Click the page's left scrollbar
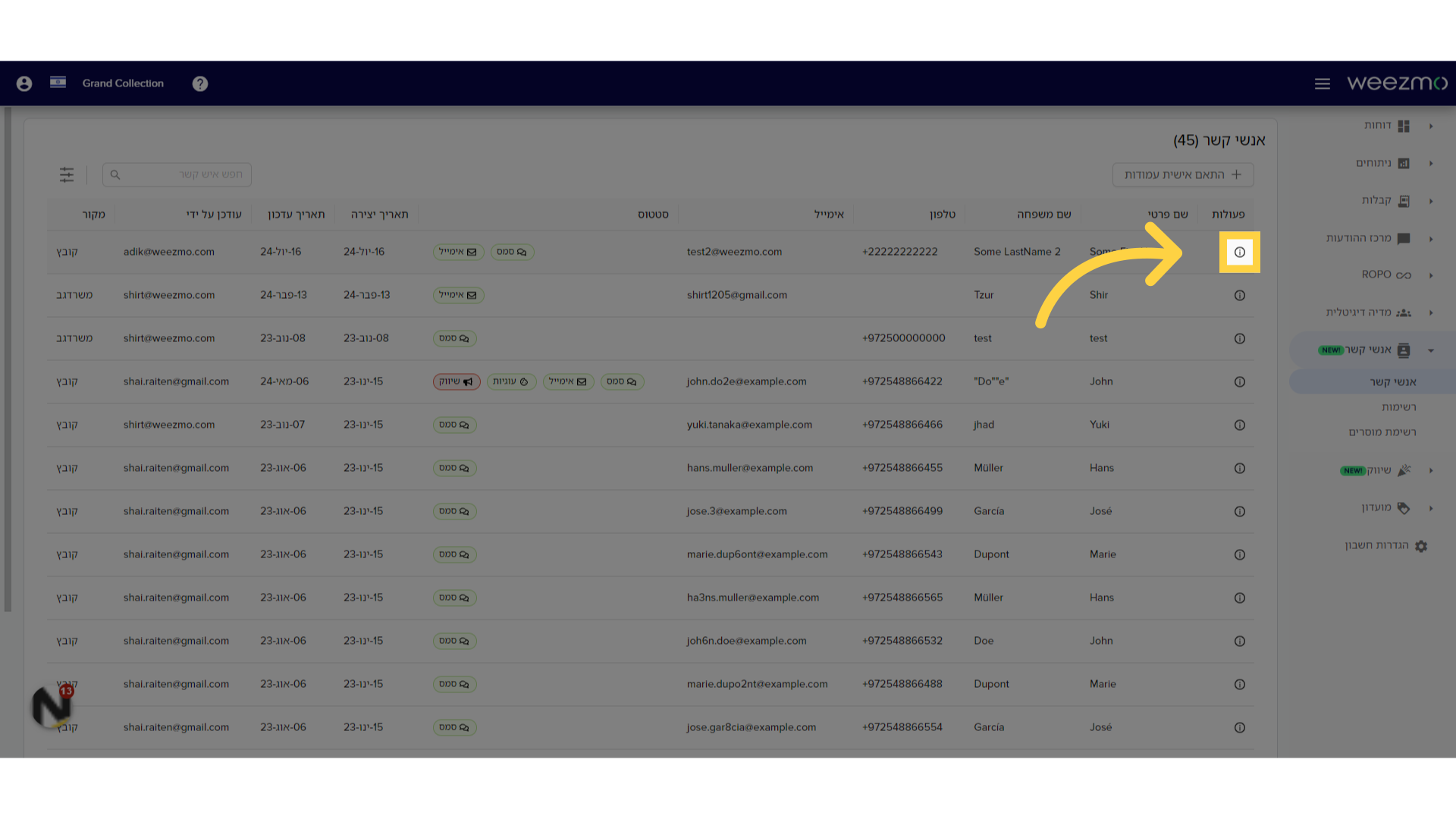Screen dimensions: 1456x819 8,359
